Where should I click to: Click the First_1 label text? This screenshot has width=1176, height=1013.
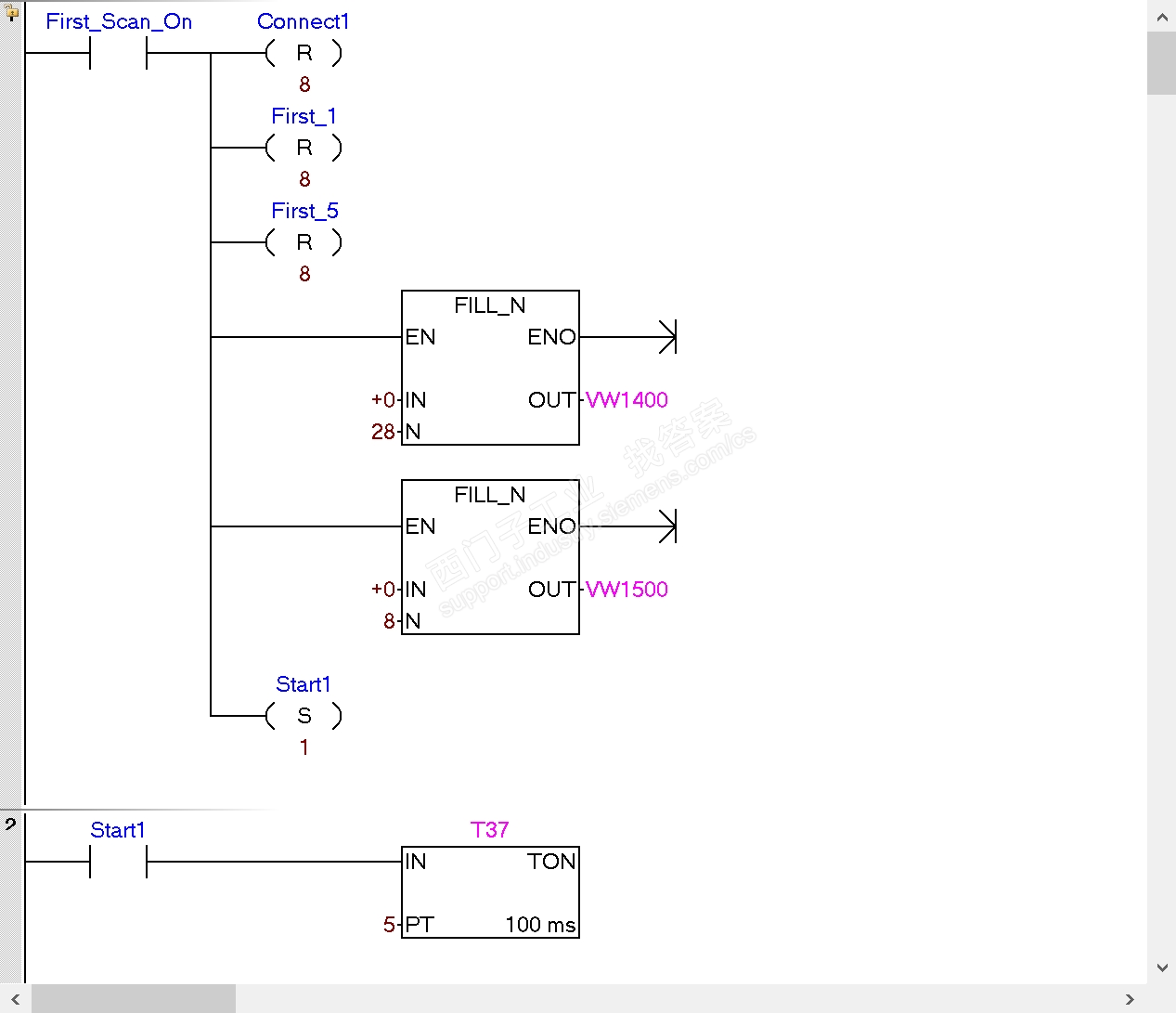click(x=304, y=116)
